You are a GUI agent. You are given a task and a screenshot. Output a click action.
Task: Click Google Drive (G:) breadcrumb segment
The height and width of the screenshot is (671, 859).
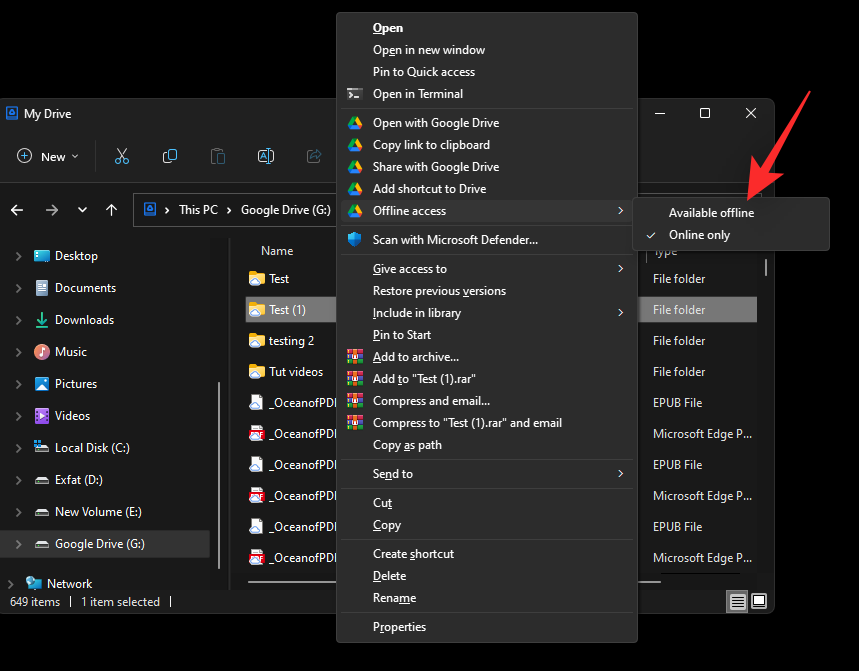click(x=285, y=210)
